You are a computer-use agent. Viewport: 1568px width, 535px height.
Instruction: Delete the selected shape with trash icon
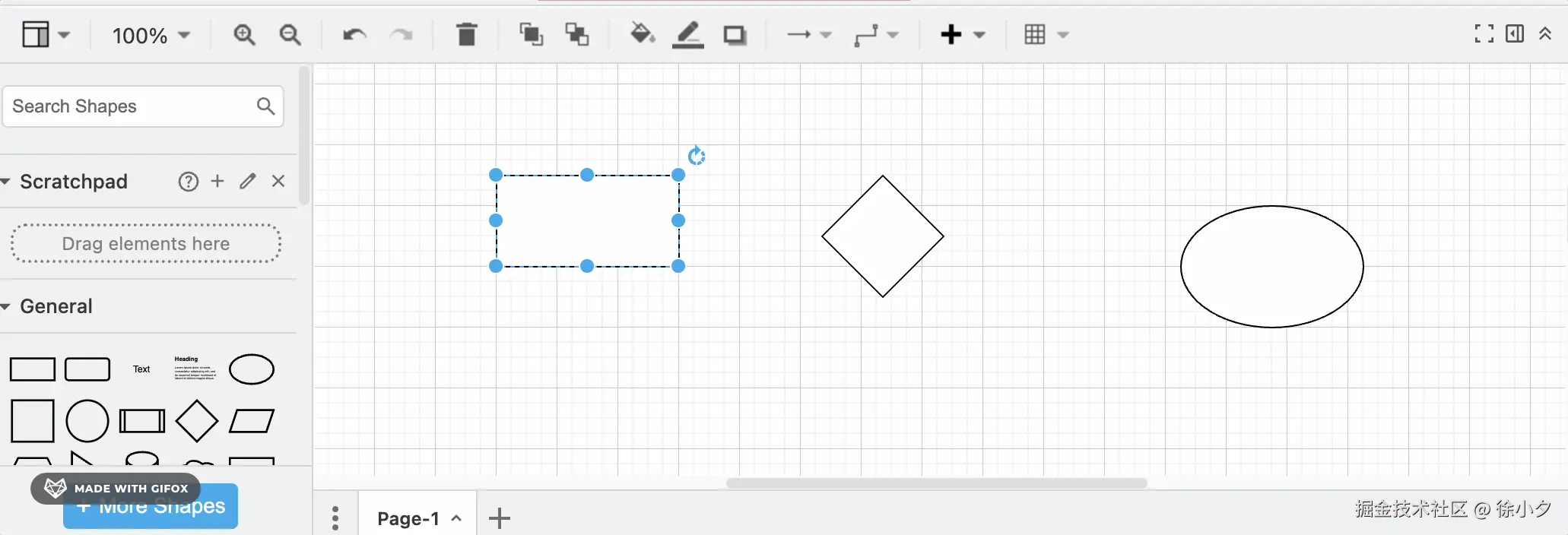pyautogui.click(x=466, y=34)
